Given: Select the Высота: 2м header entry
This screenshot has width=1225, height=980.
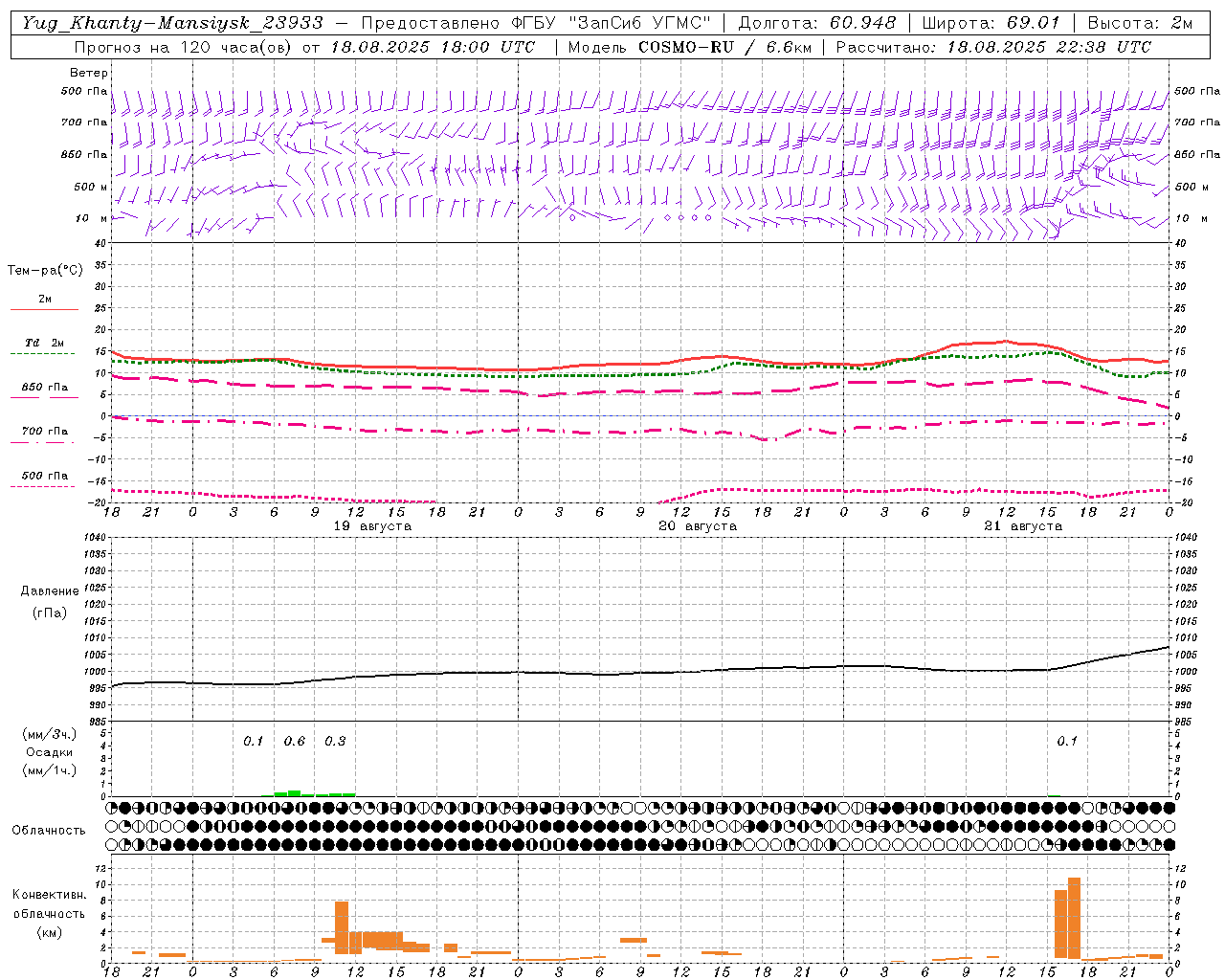Looking at the screenshot, I should 1139,22.
